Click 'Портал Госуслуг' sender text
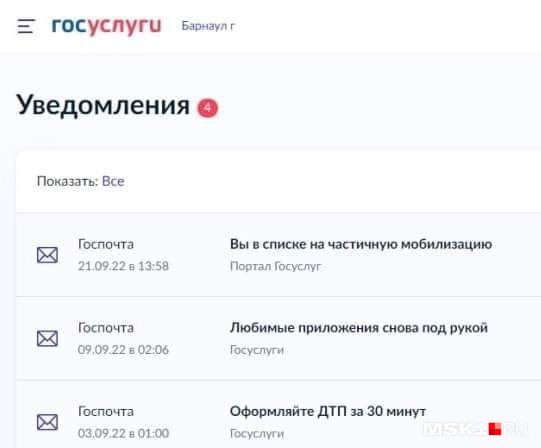The width and height of the screenshot is (541, 448). tap(275, 266)
